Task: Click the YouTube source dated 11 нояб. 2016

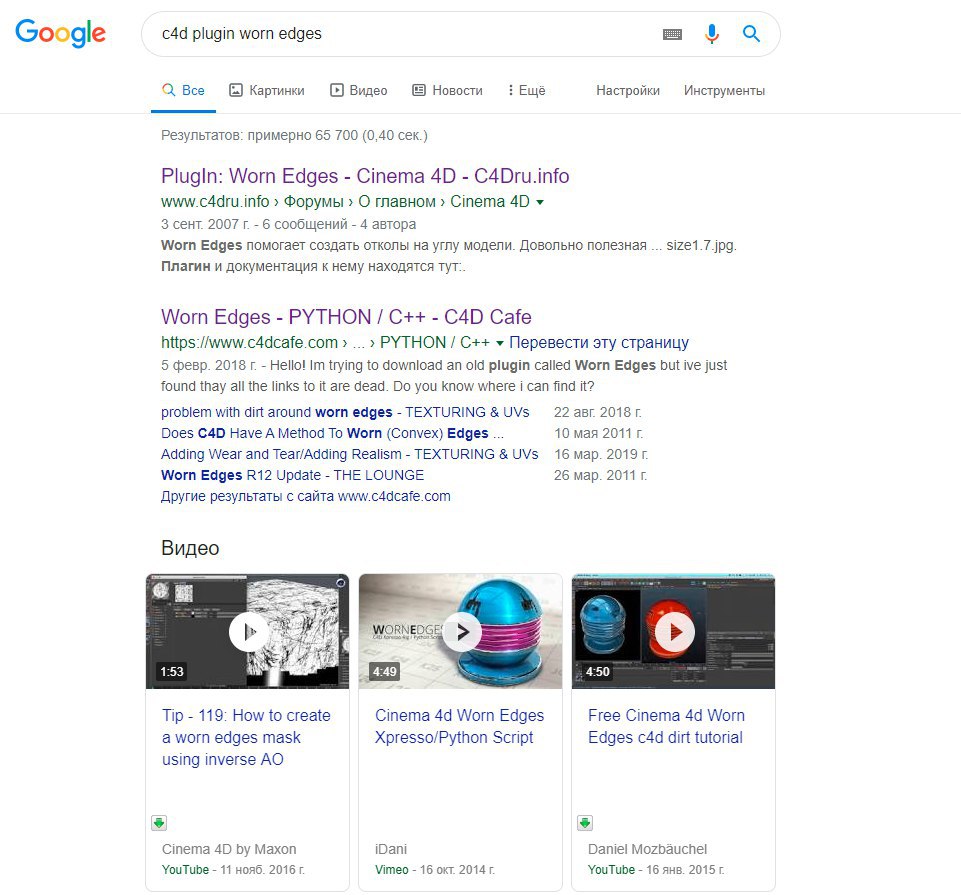Action: [x=185, y=870]
